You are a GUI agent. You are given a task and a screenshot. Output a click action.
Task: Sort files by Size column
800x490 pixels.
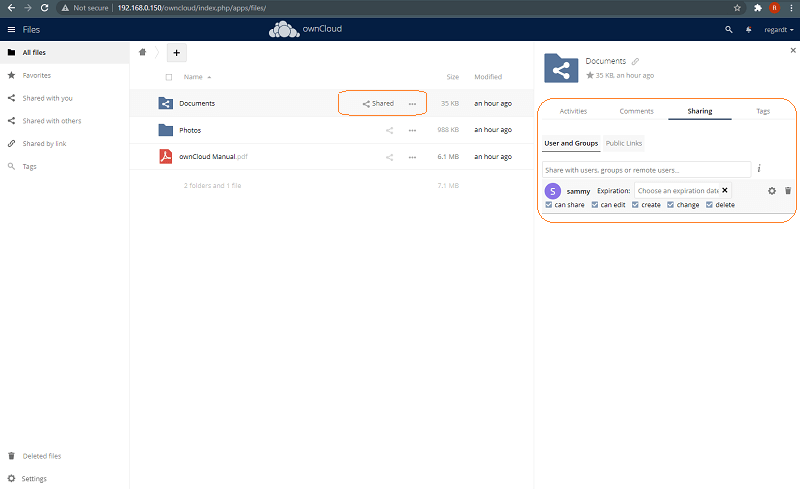(x=453, y=77)
